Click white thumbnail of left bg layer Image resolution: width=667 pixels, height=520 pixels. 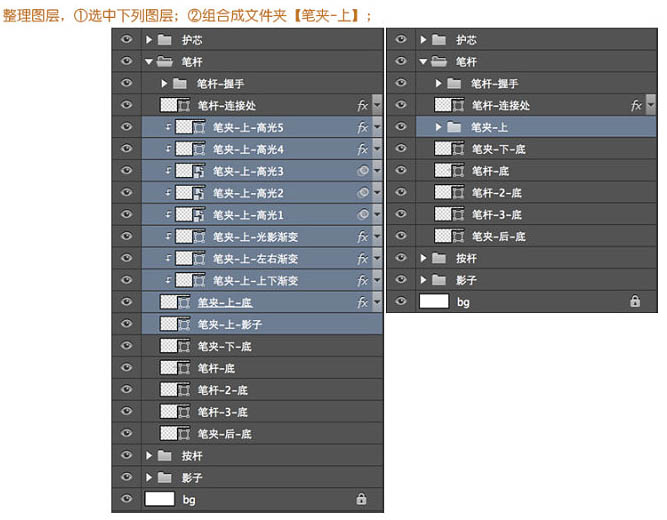[x=160, y=499]
